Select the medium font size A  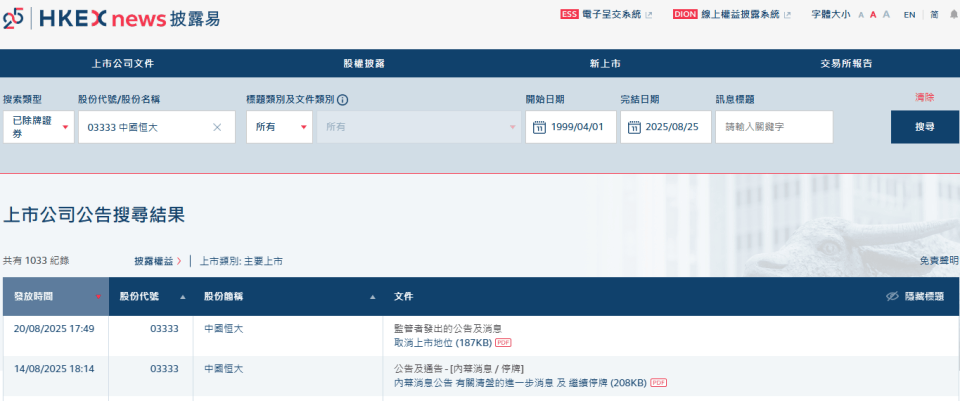[x=873, y=15]
